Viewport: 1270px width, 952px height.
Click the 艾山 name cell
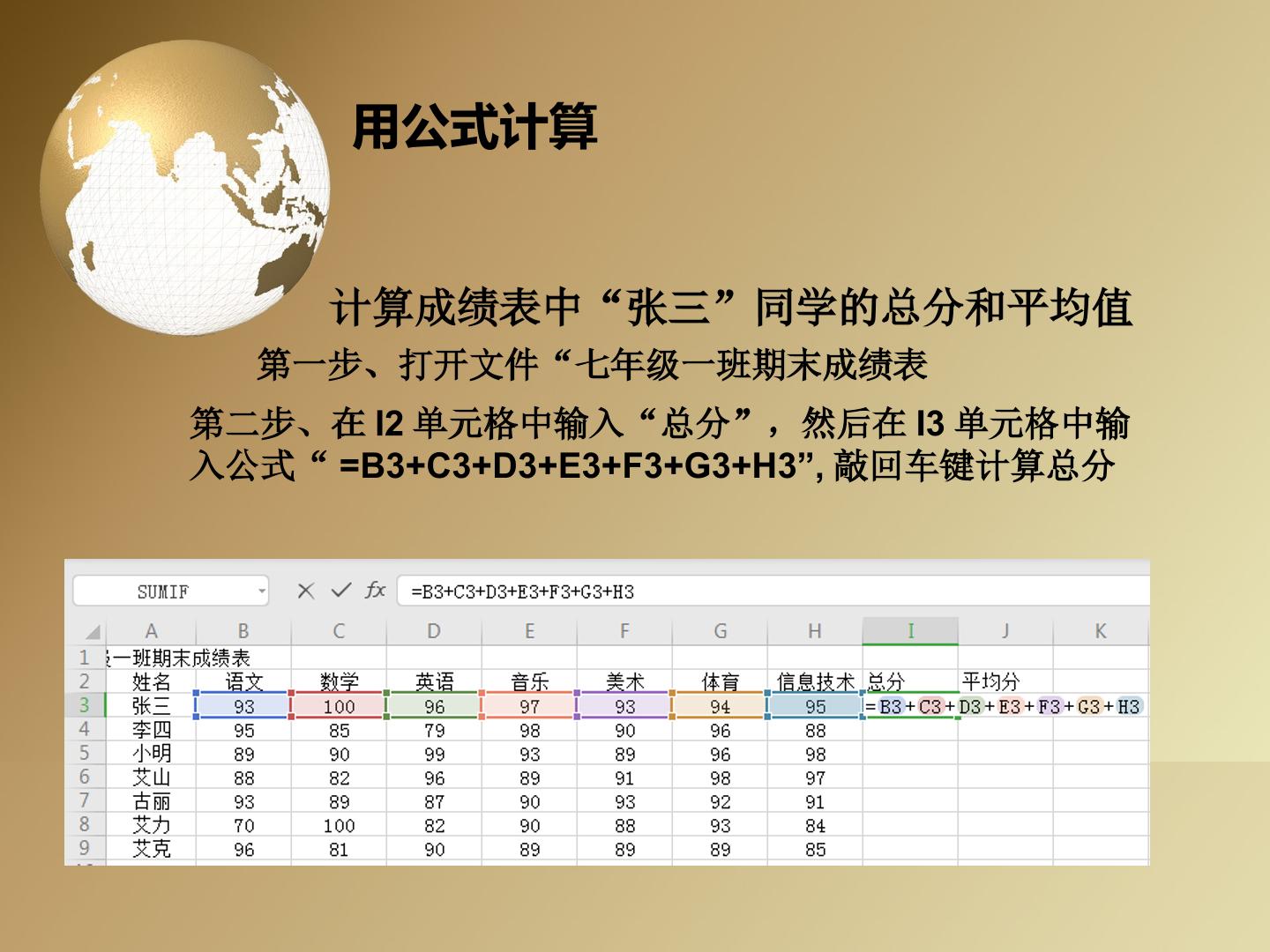click(151, 777)
